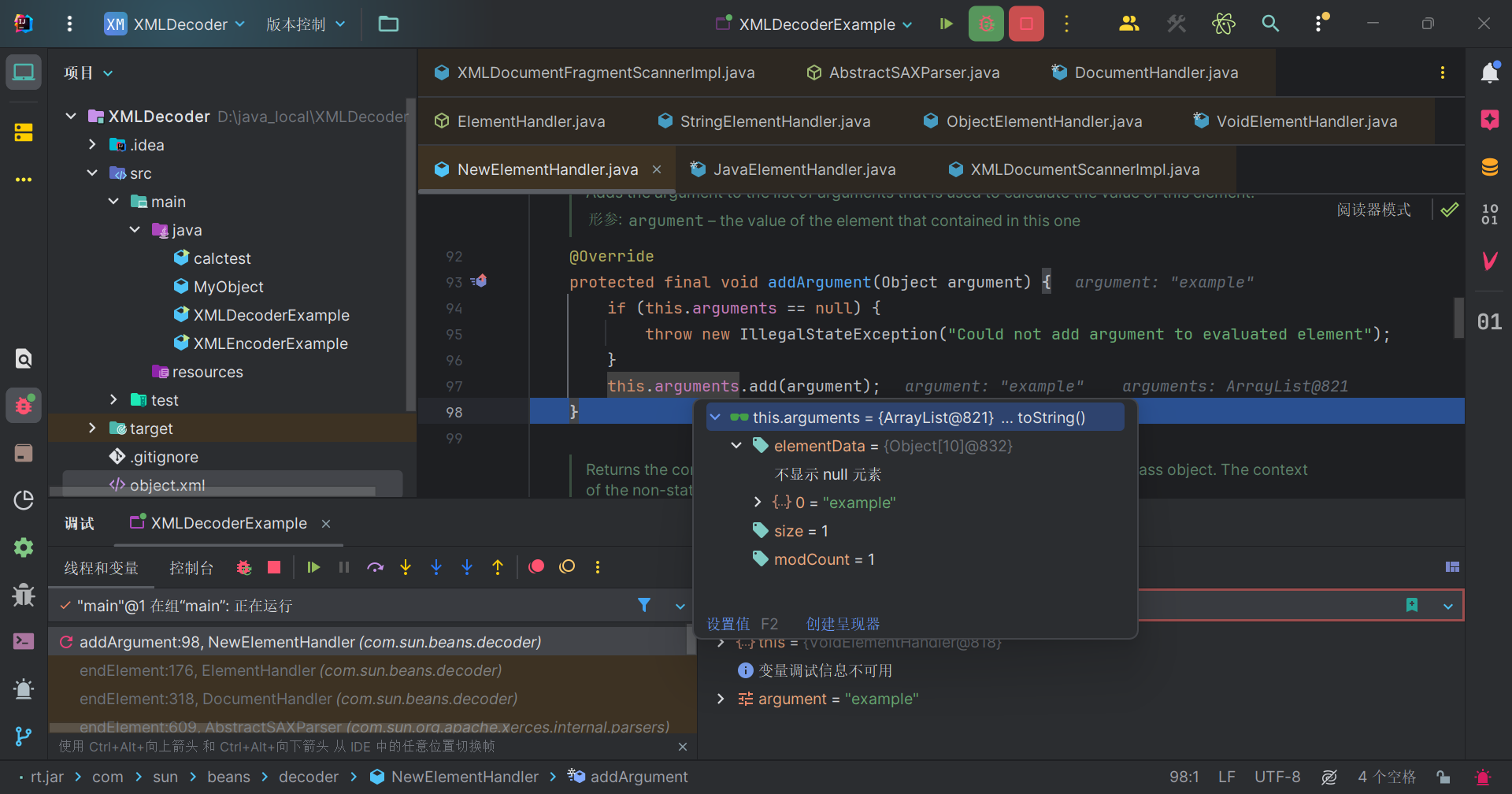Open filter frames funnel icon
This screenshot has width=1512, height=794.
(644, 605)
